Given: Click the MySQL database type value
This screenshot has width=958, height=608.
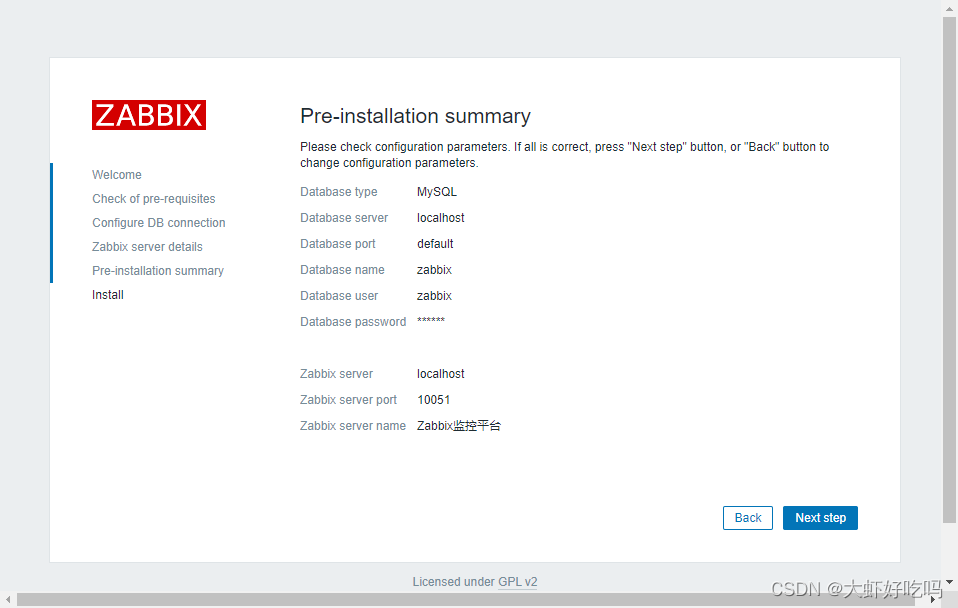Looking at the screenshot, I should [x=437, y=192].
